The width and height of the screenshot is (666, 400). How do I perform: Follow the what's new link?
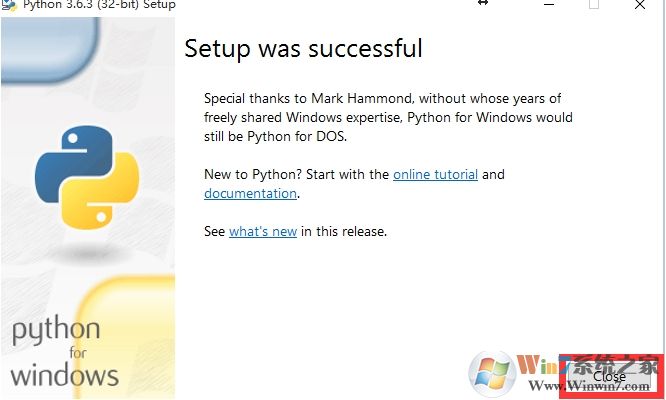(263, 231)
